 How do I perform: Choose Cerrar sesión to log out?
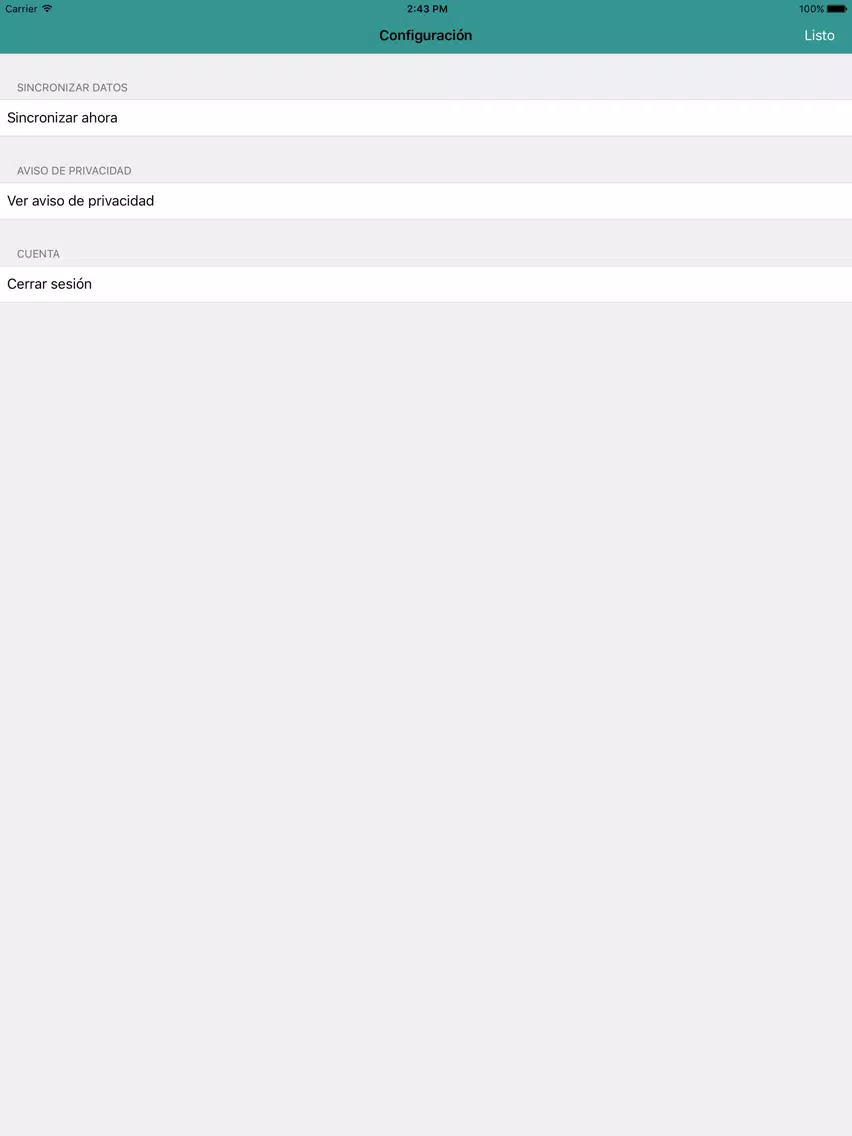click(x=426, y=284)
